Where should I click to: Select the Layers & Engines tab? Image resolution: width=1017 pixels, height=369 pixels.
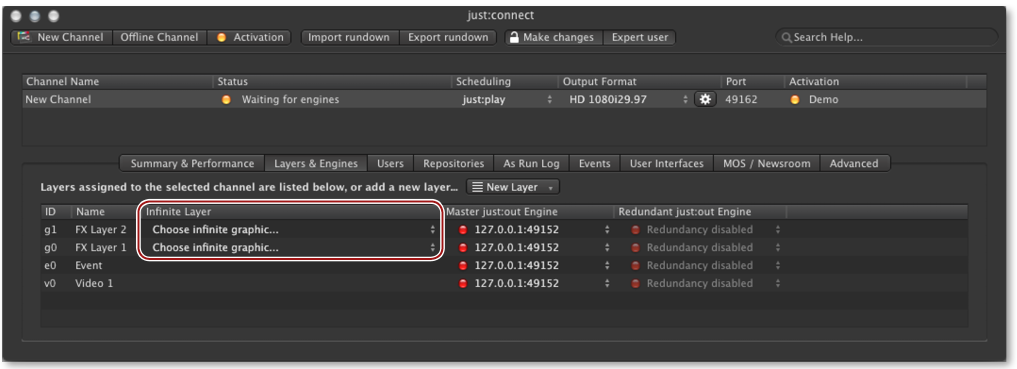(x=316, y=163)
